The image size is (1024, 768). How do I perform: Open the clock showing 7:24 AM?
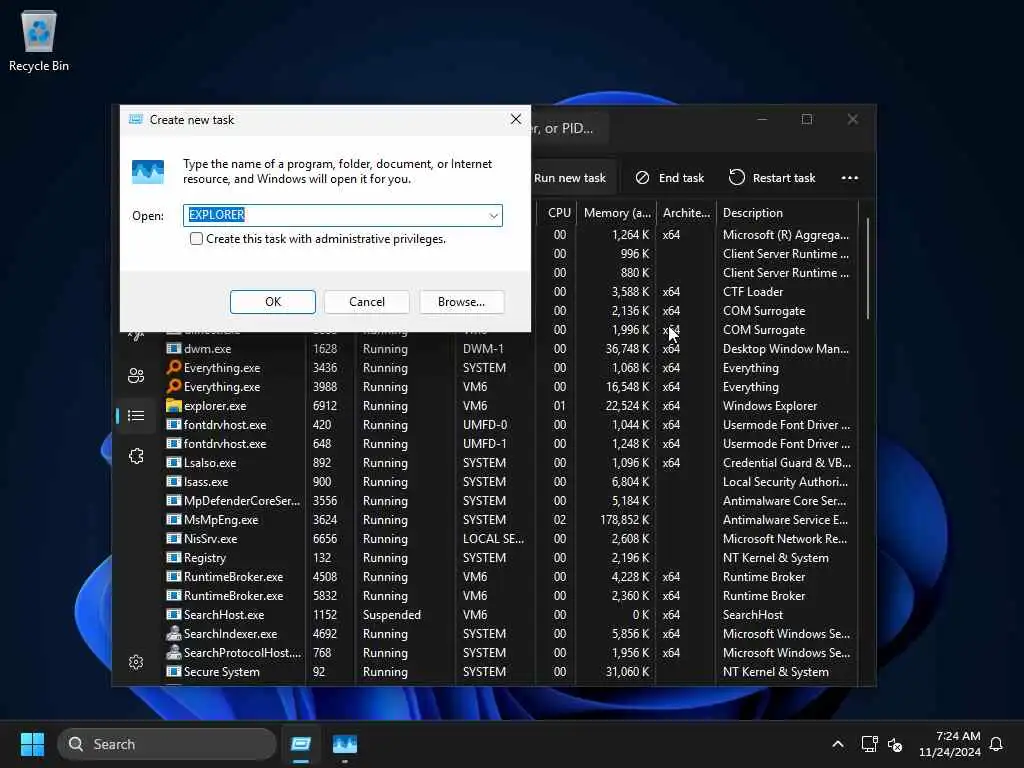pyautogui.click(x=949, y=744)
